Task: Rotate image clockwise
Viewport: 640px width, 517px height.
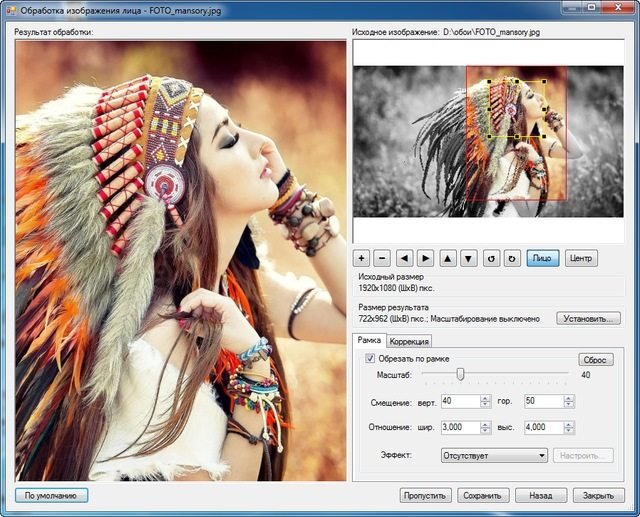Action: point(512,258)
